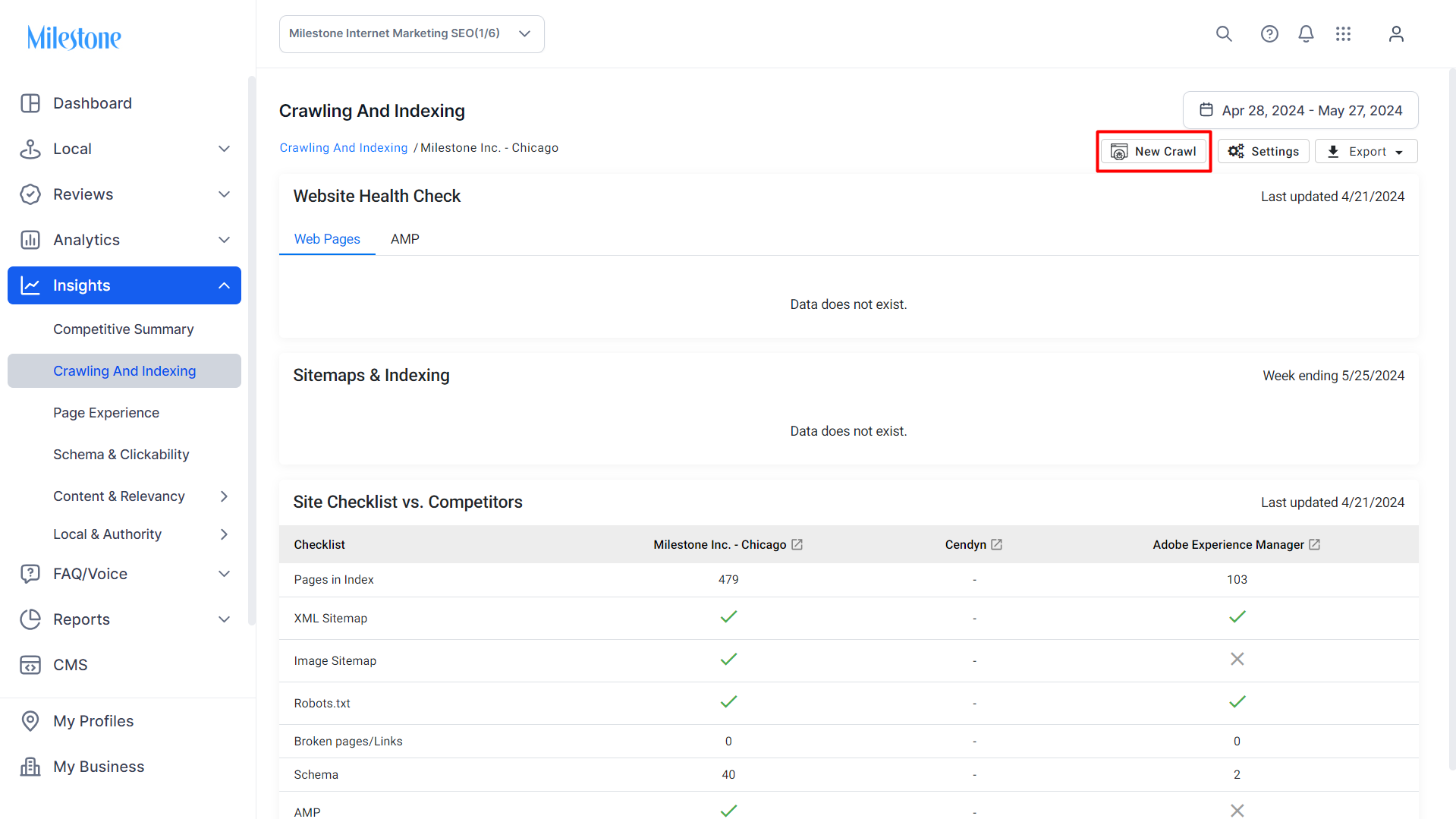Expand the FAQ/Voice menu chevron
The image size is (1456, 819).
click(224, 574)
